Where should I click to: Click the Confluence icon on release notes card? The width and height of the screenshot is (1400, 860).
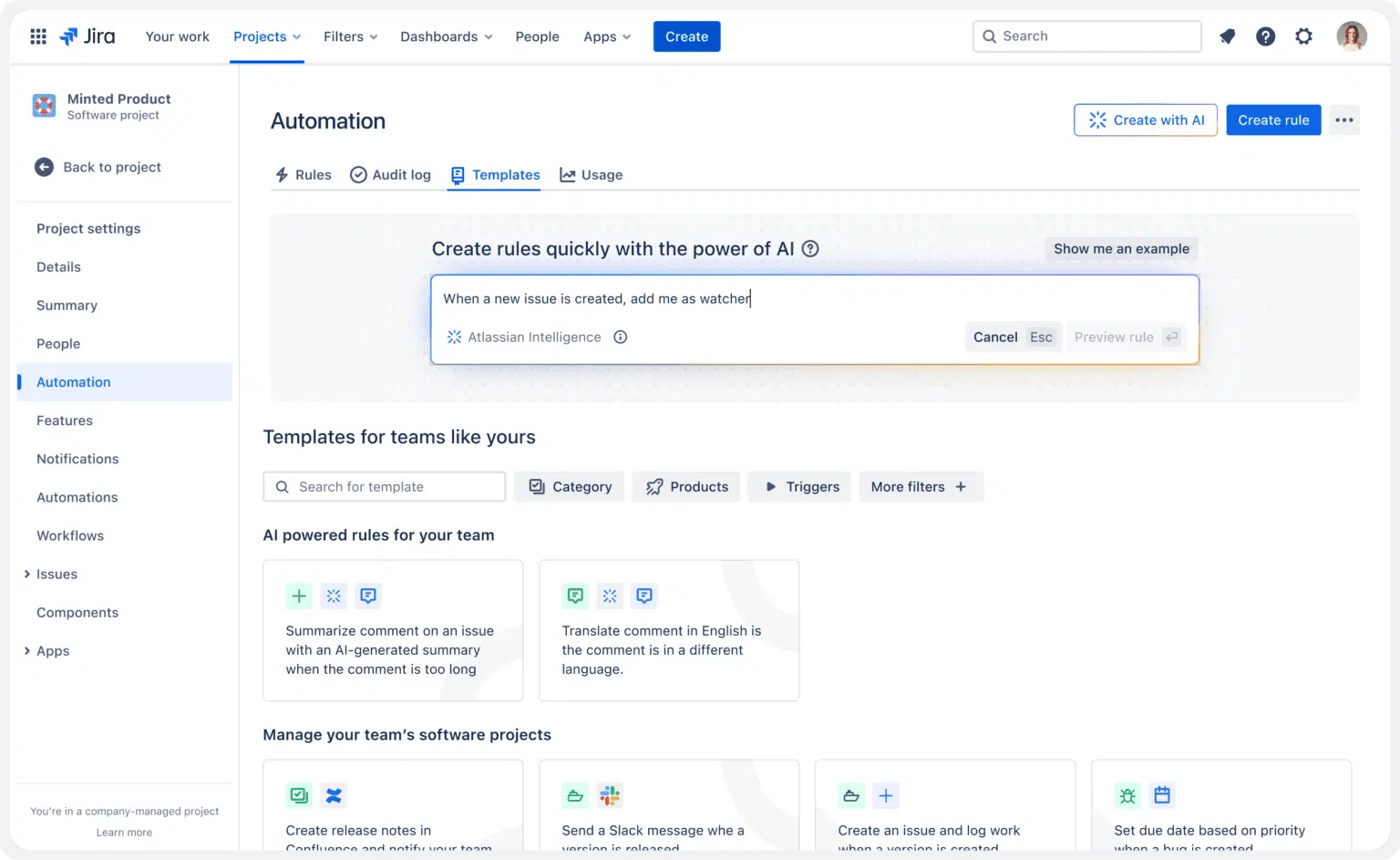pyautogui.click(x=334, y=796)
